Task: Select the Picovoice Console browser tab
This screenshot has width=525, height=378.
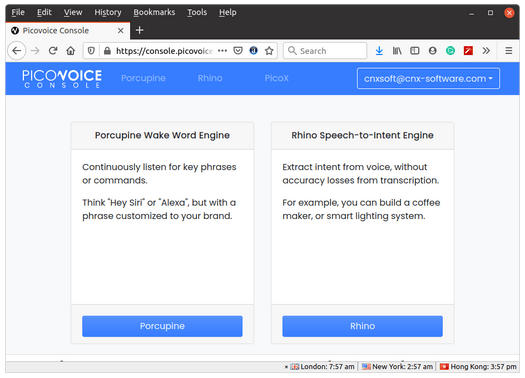Action: click(67, 30)
